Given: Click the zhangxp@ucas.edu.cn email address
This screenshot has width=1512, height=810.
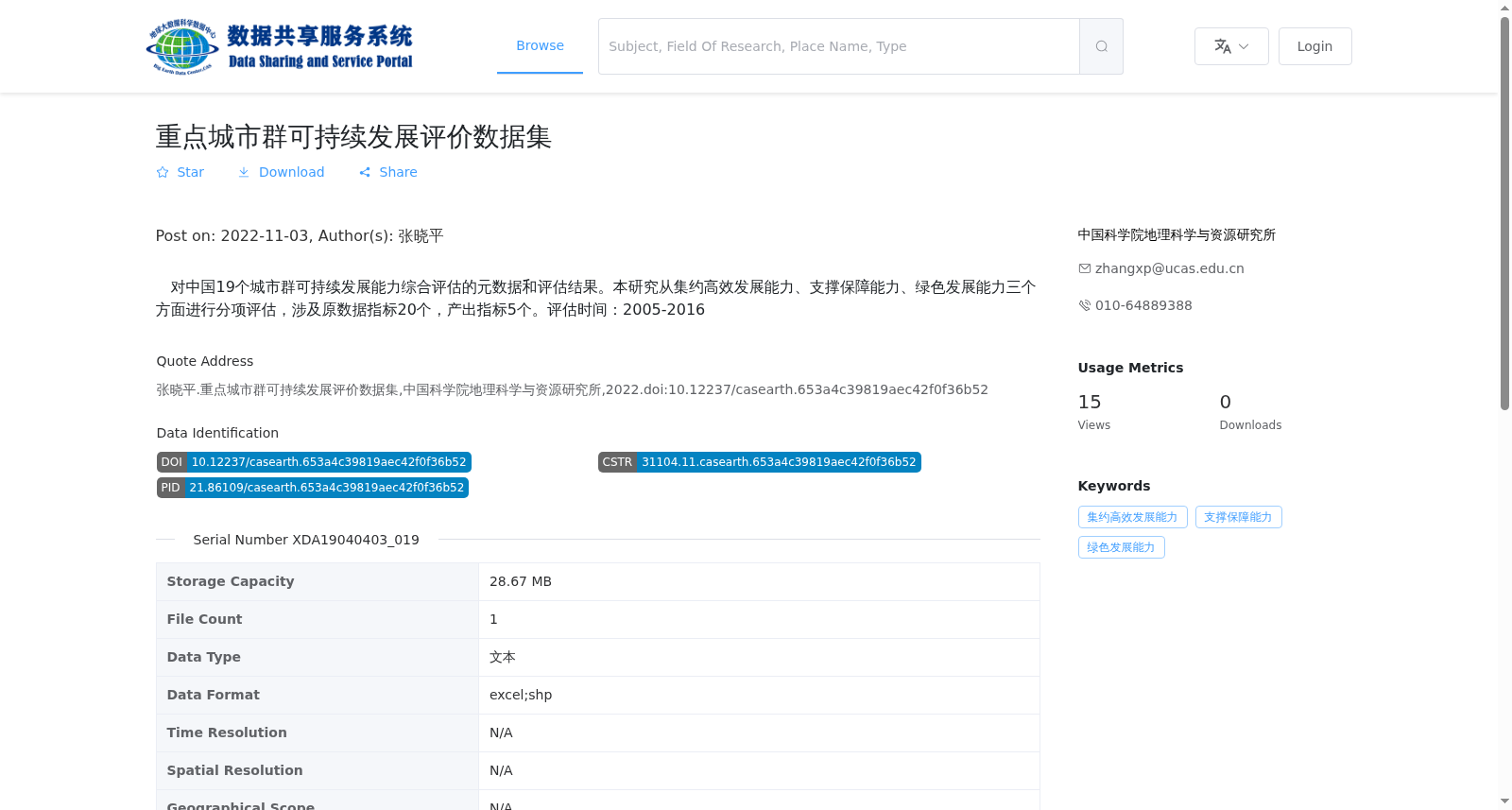Looking at the screenshot, I should [1169, 268].
